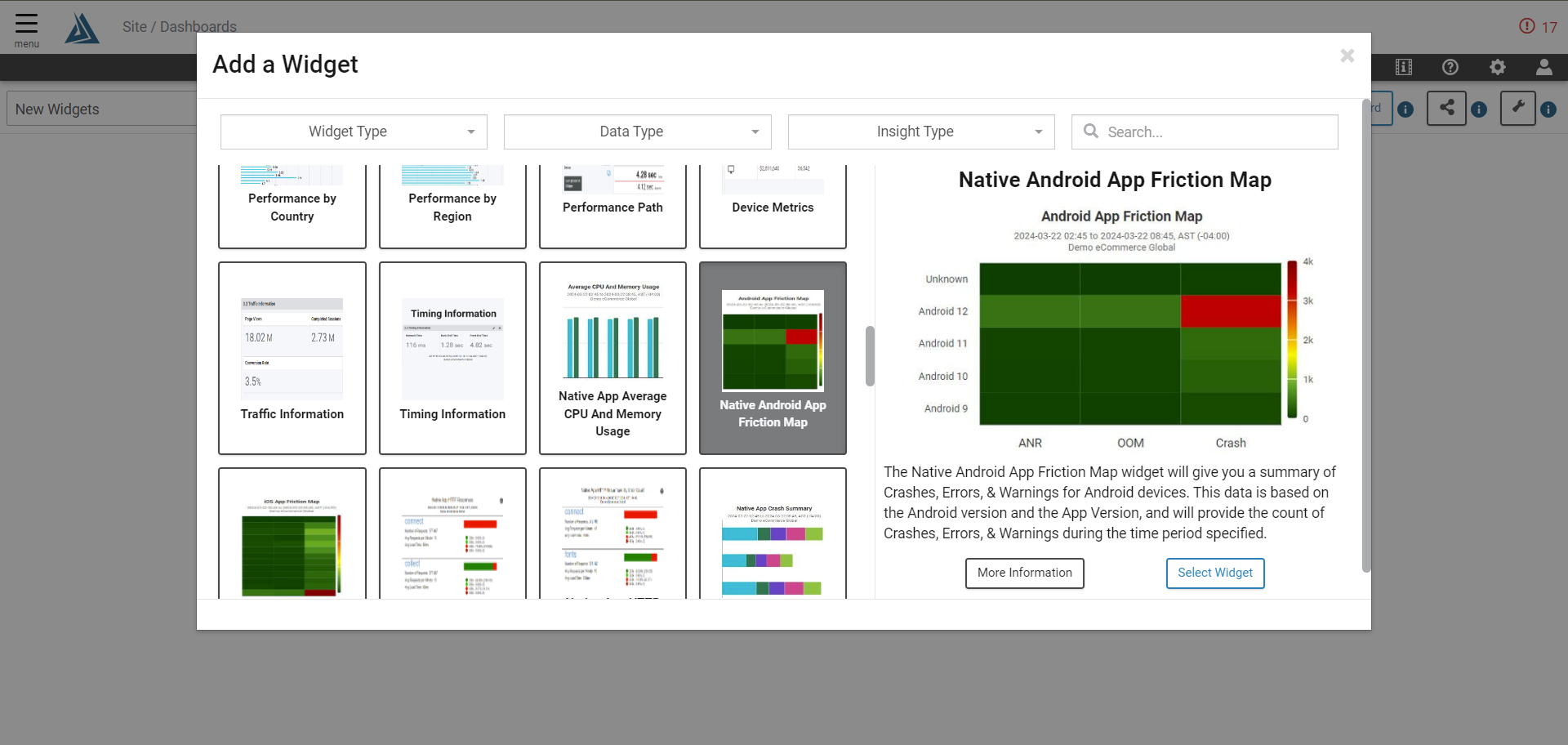The width and height of the screenshot is (1568, 745).
Task: Open the settings gear icon
Action: 1499,68
